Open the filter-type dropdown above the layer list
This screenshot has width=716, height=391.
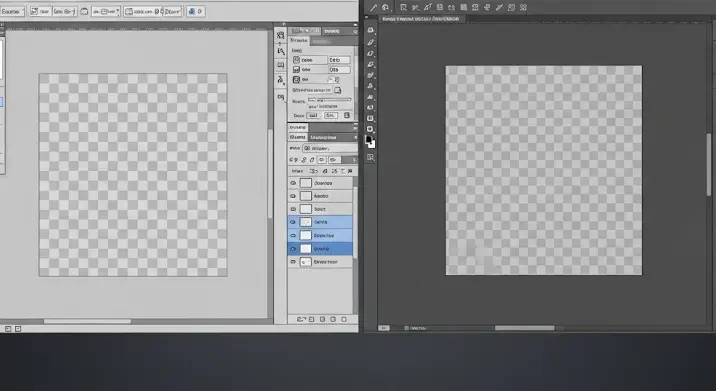[x=330, y=148]
